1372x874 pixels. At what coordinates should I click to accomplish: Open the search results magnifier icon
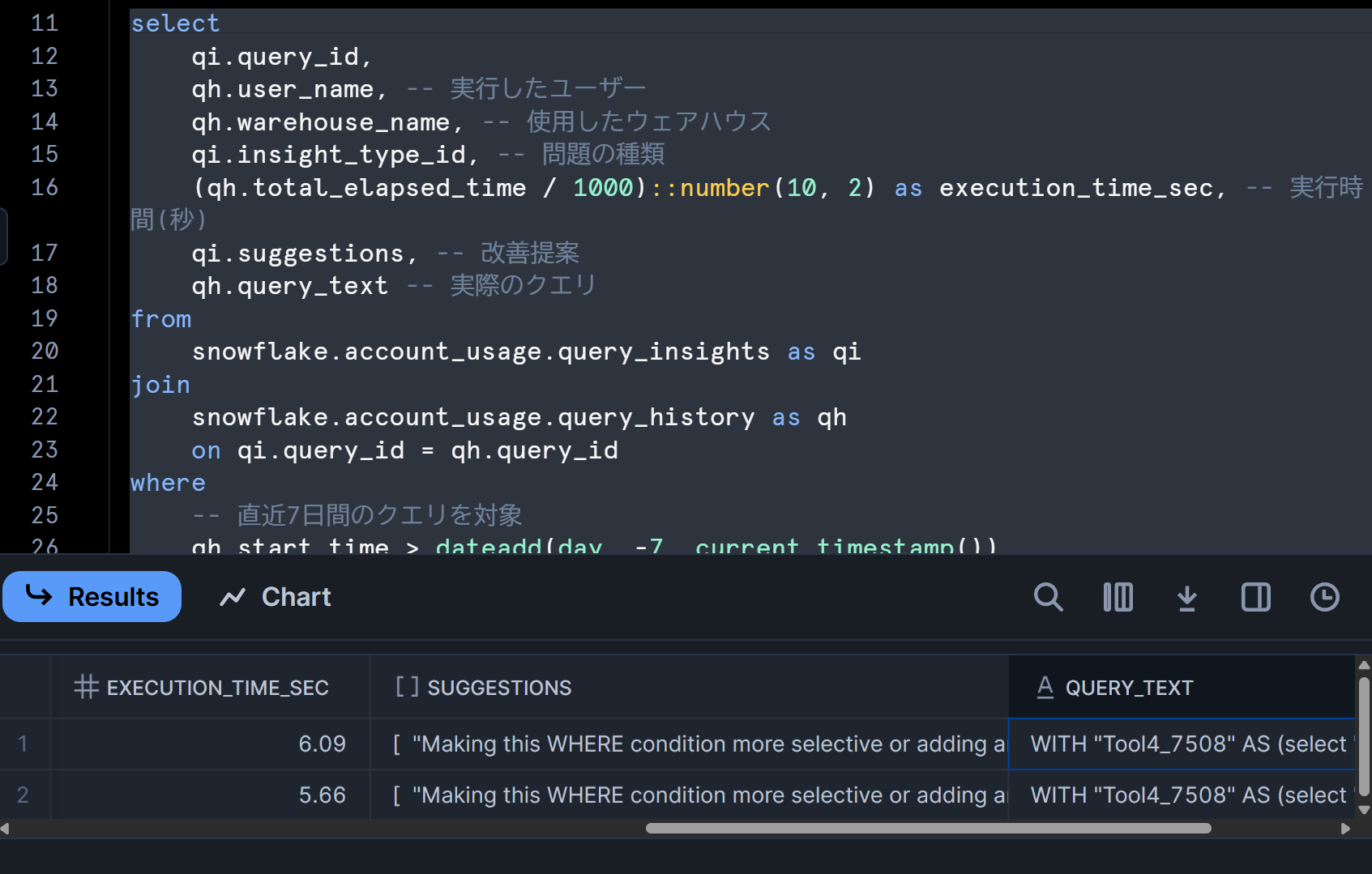point(1048,597)
